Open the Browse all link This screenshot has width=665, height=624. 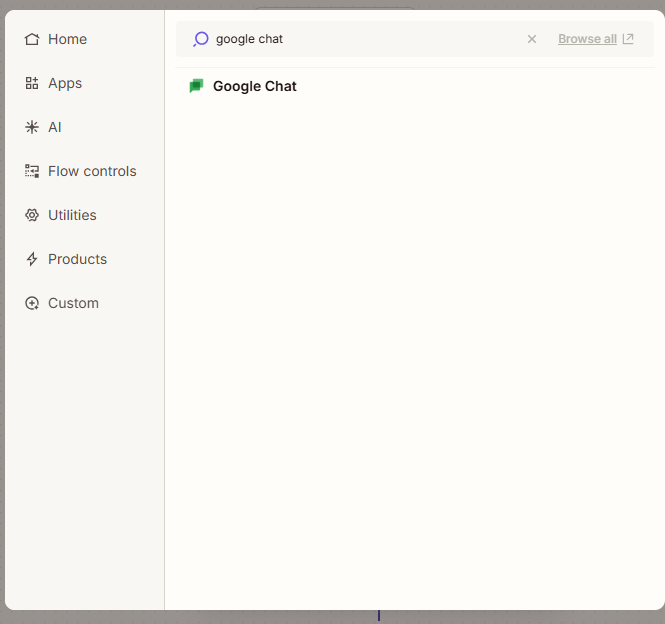pos(587,39)
